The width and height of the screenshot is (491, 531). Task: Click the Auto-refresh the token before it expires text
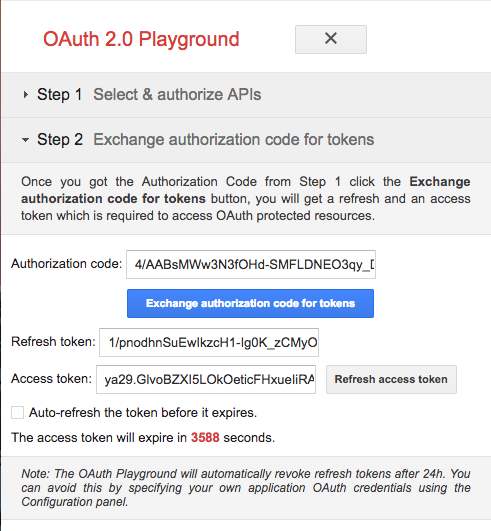point(143,413)
